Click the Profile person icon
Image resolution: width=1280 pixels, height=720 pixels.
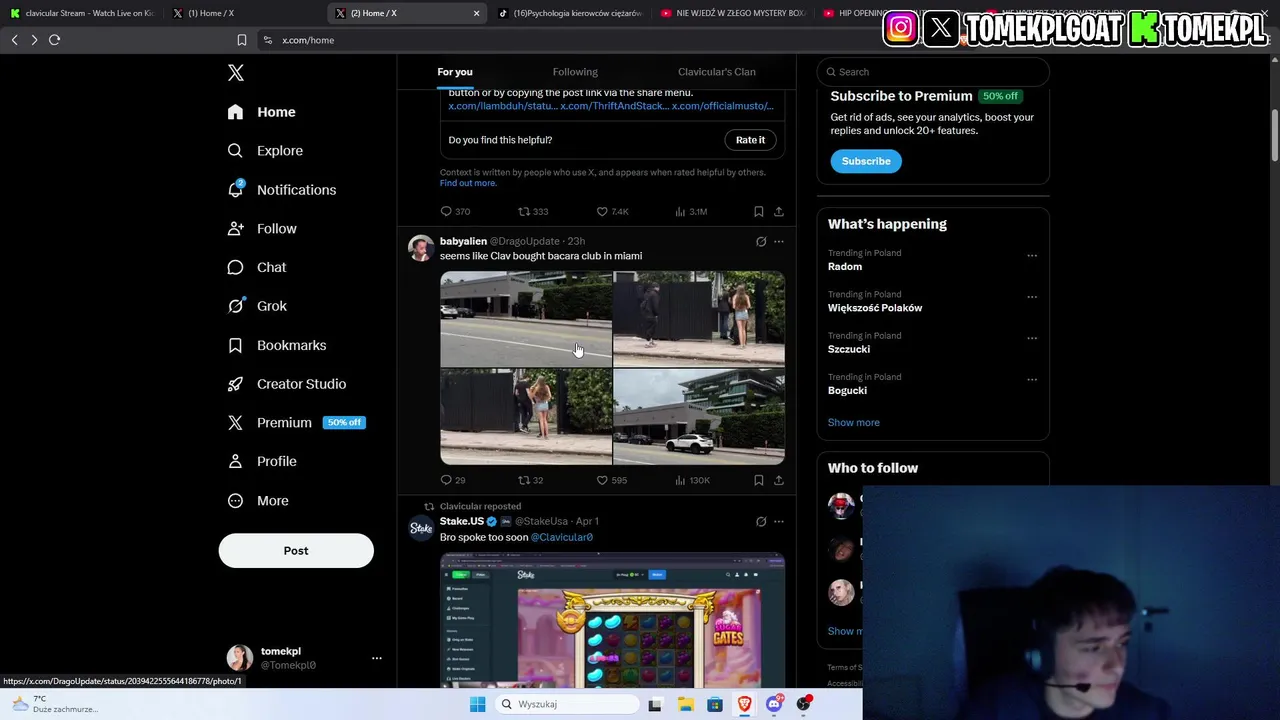[x=235, y=461]
